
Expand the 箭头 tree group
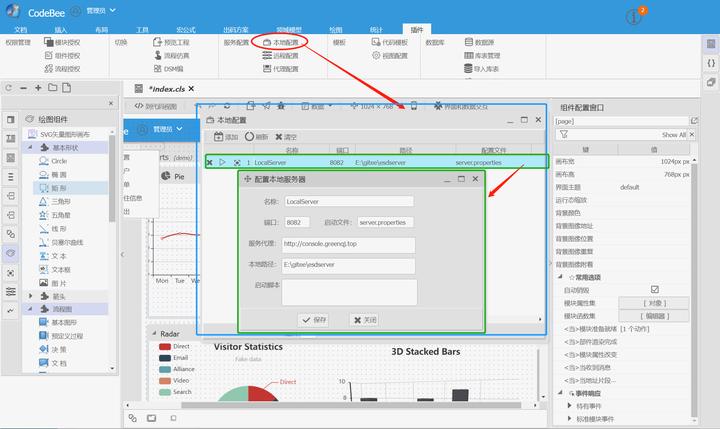point(31,296)
